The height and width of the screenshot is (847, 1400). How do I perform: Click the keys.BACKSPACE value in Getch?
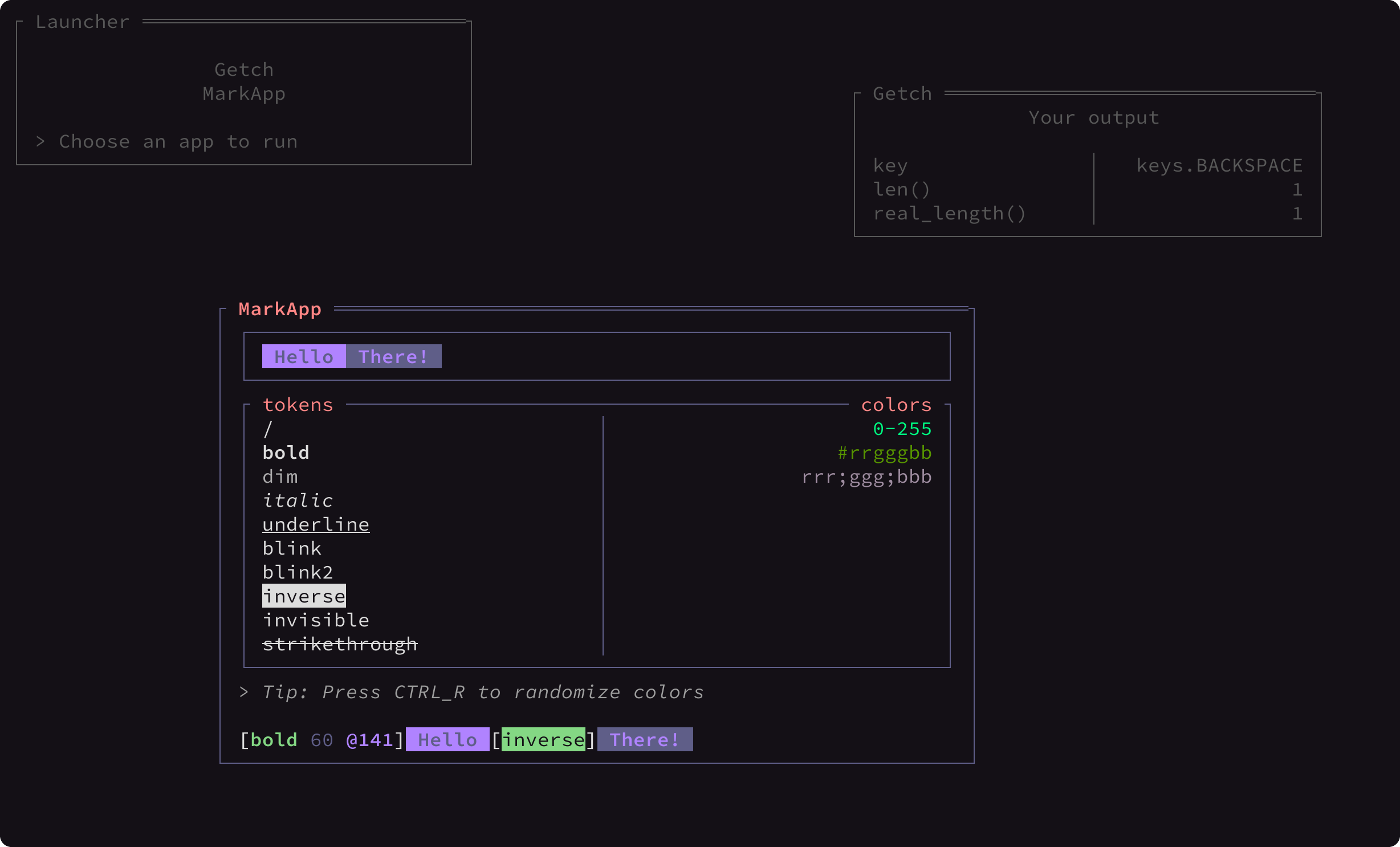[1219, 165]
